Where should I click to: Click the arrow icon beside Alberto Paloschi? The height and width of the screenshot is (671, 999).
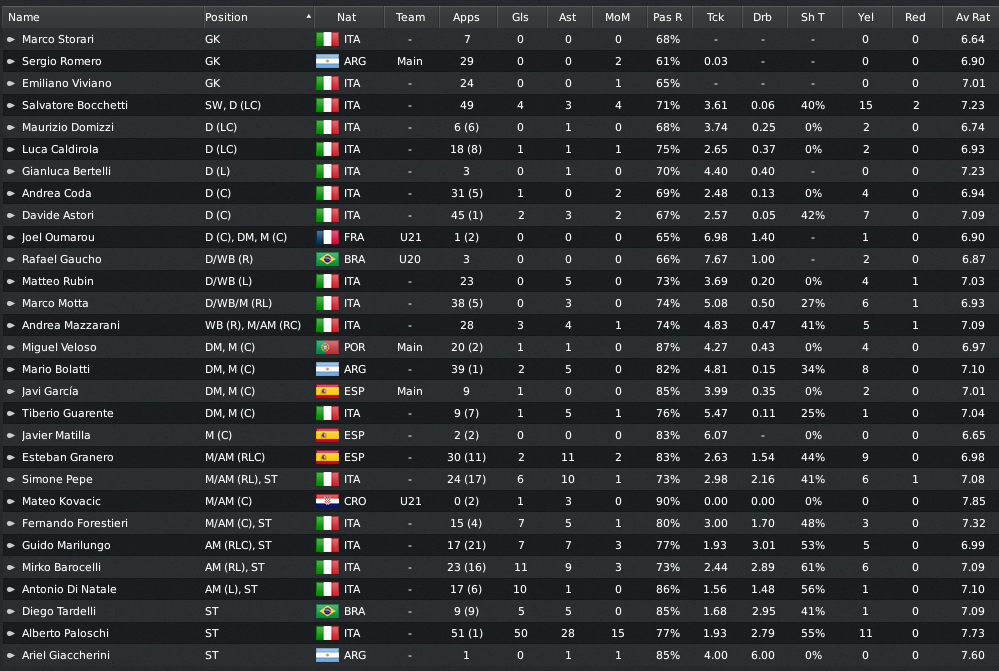10,633
